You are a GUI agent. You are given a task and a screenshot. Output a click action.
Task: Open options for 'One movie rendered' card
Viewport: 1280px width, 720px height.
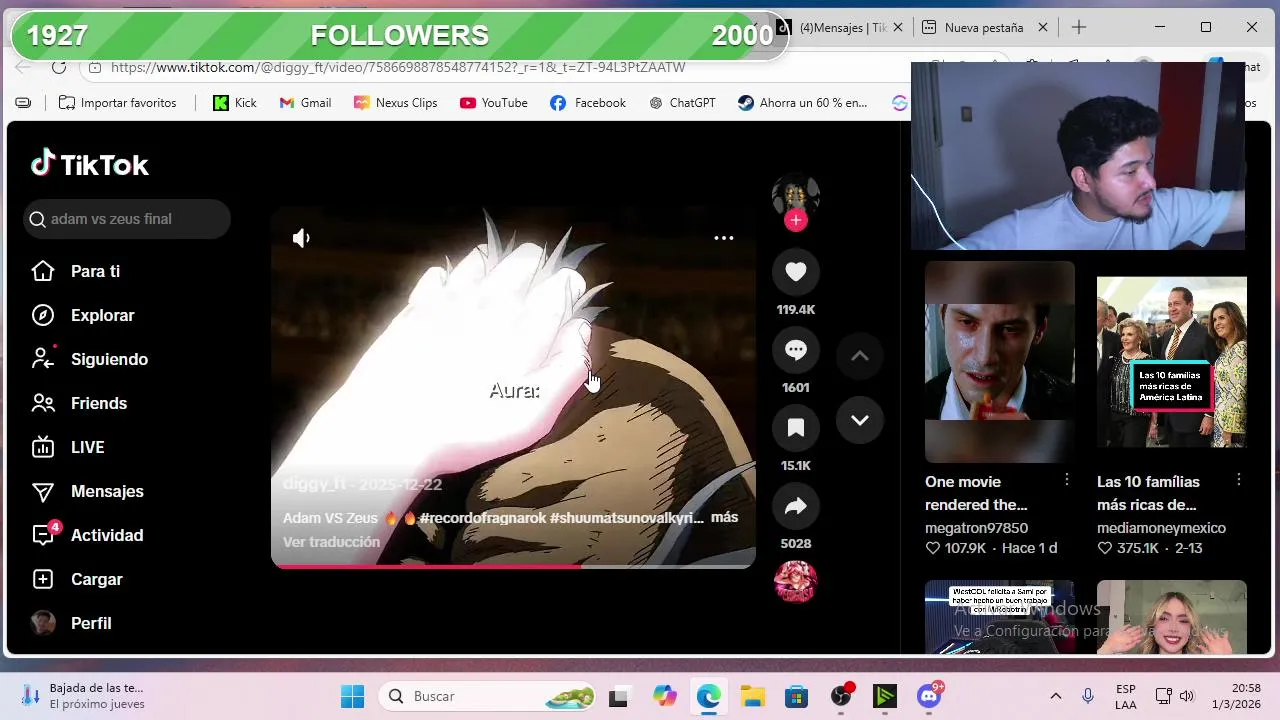pos(1067,480)
